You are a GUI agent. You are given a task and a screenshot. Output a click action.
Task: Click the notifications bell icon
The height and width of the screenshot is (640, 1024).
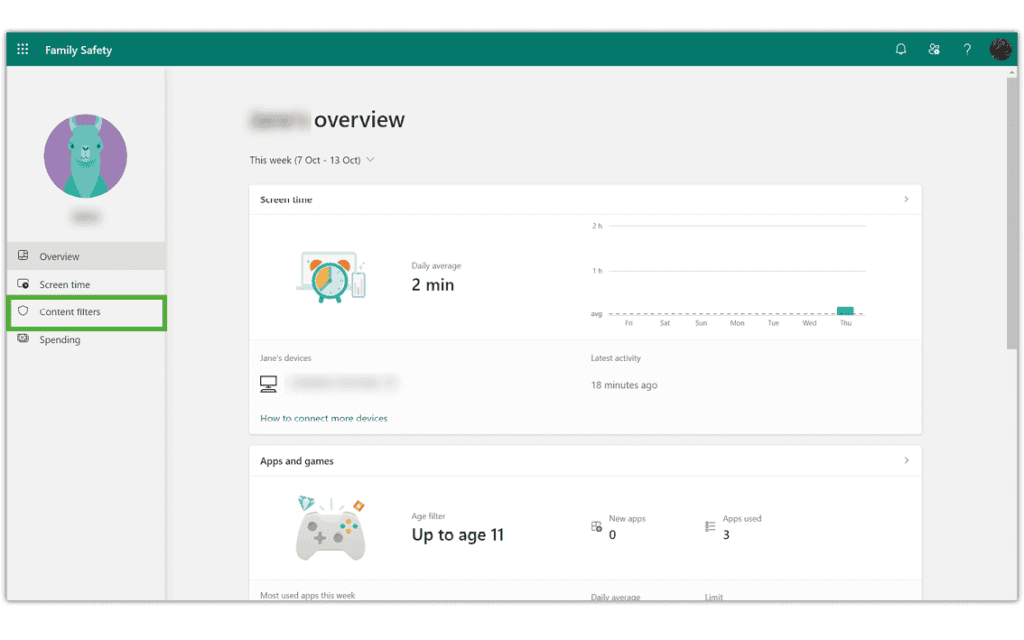point(901,49)
